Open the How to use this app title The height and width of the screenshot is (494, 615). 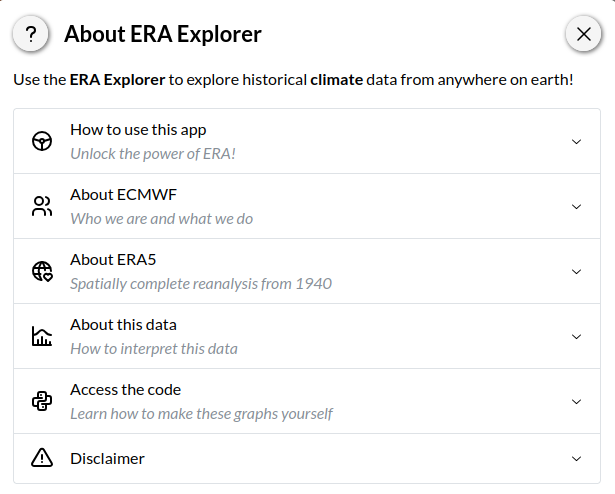point(138,130)
